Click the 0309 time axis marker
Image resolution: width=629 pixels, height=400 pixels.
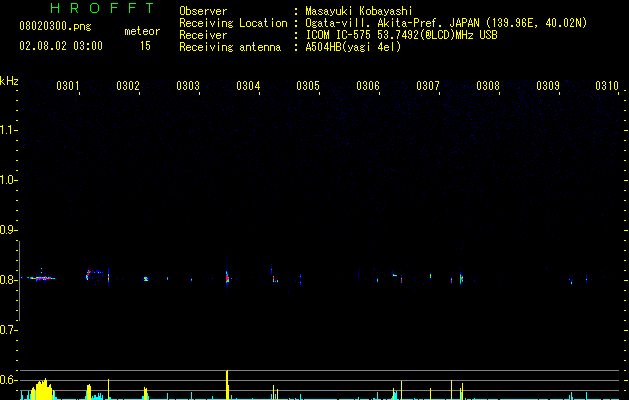pyautogui.click(x=548, y=86)
